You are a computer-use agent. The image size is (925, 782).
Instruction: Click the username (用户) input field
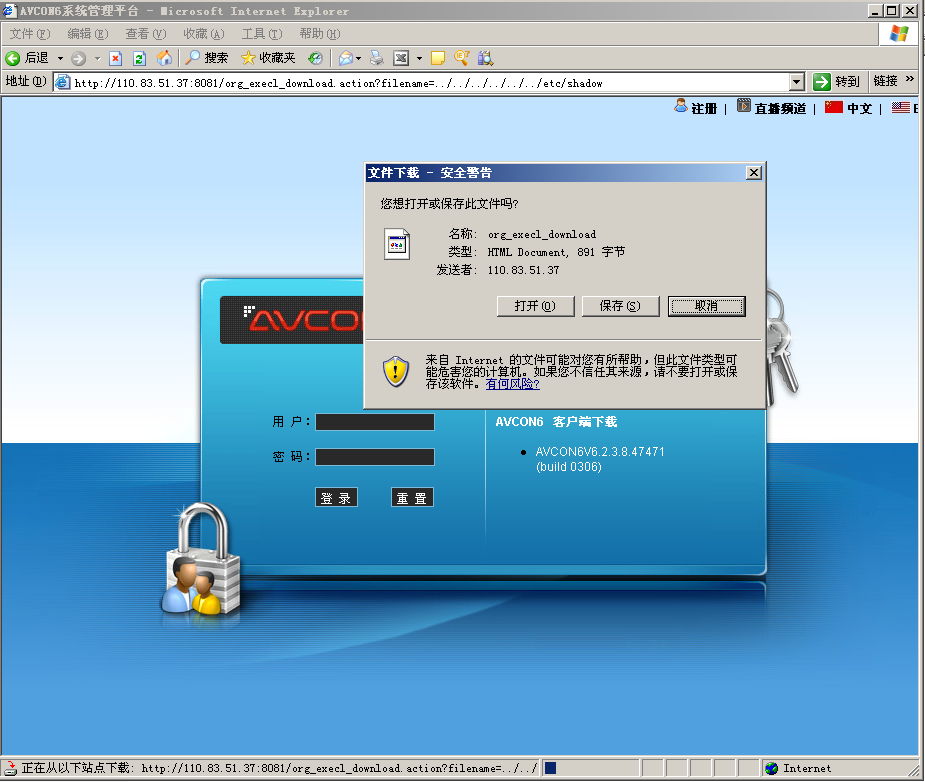[375, 422]
